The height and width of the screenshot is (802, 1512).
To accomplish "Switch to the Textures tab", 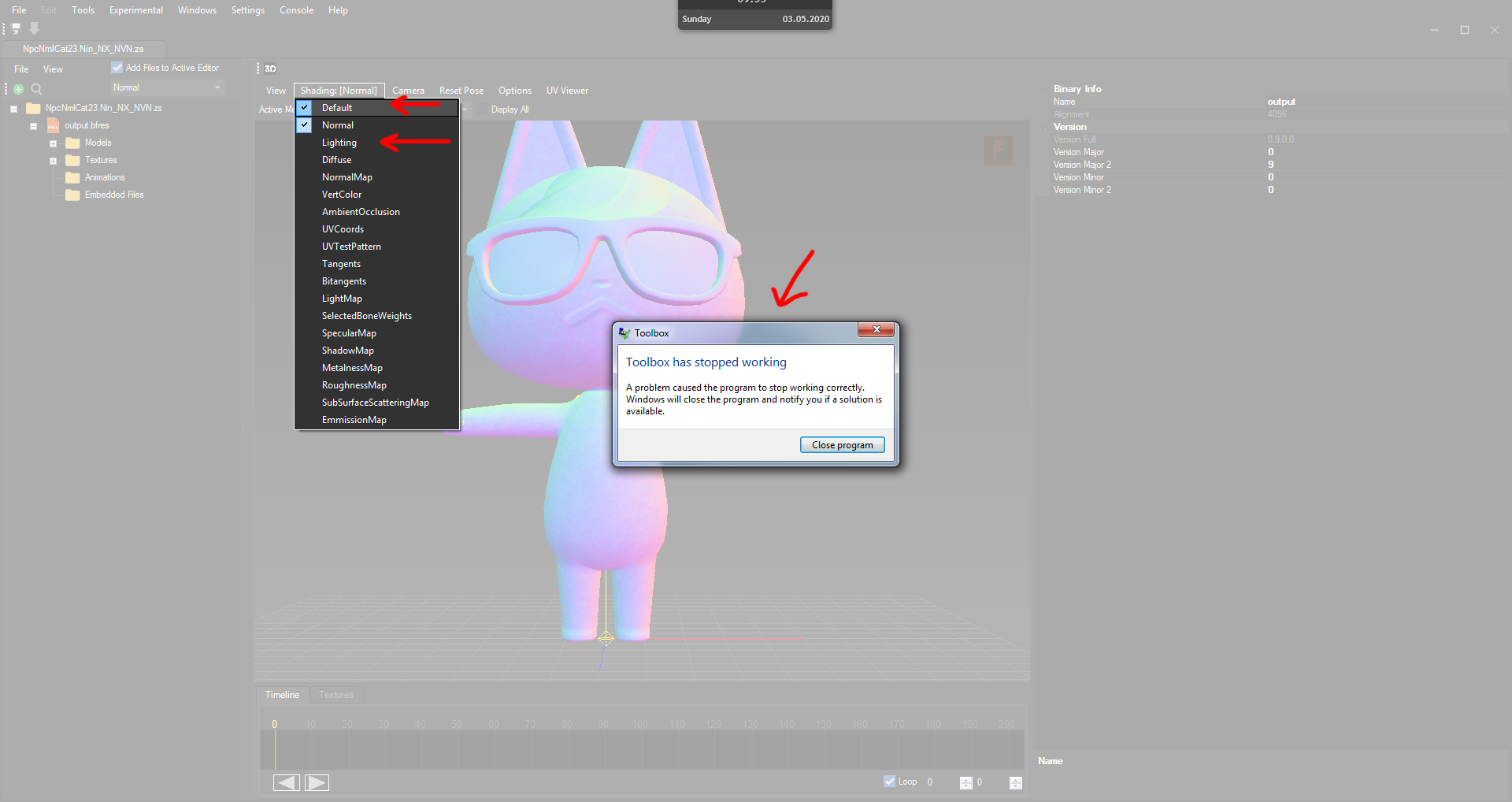I will (x=336, y=695).
